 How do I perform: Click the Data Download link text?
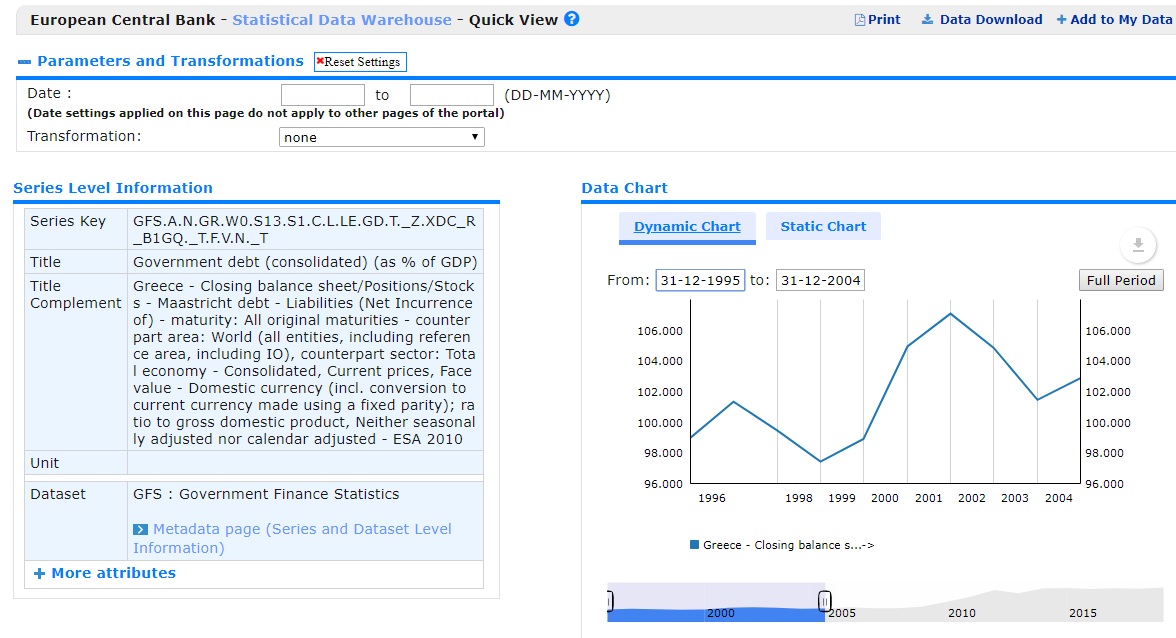[991, 19]
